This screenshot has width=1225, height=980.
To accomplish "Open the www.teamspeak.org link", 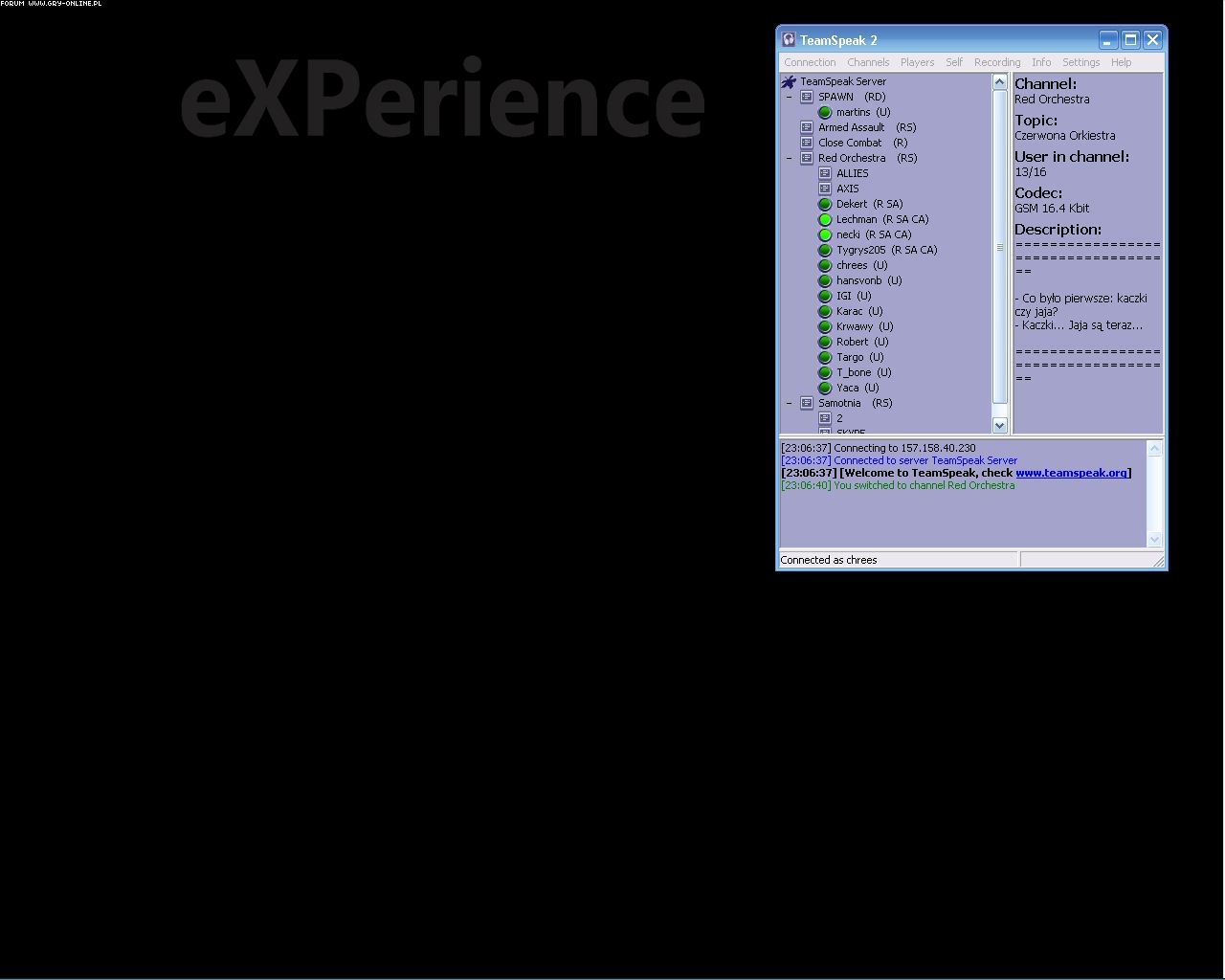I will 1071,473.
